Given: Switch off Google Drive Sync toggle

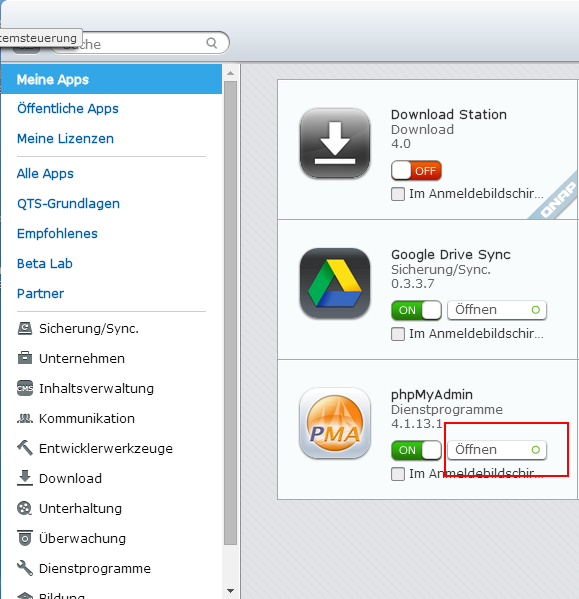Looking at the screenshot, I should 416,310.
